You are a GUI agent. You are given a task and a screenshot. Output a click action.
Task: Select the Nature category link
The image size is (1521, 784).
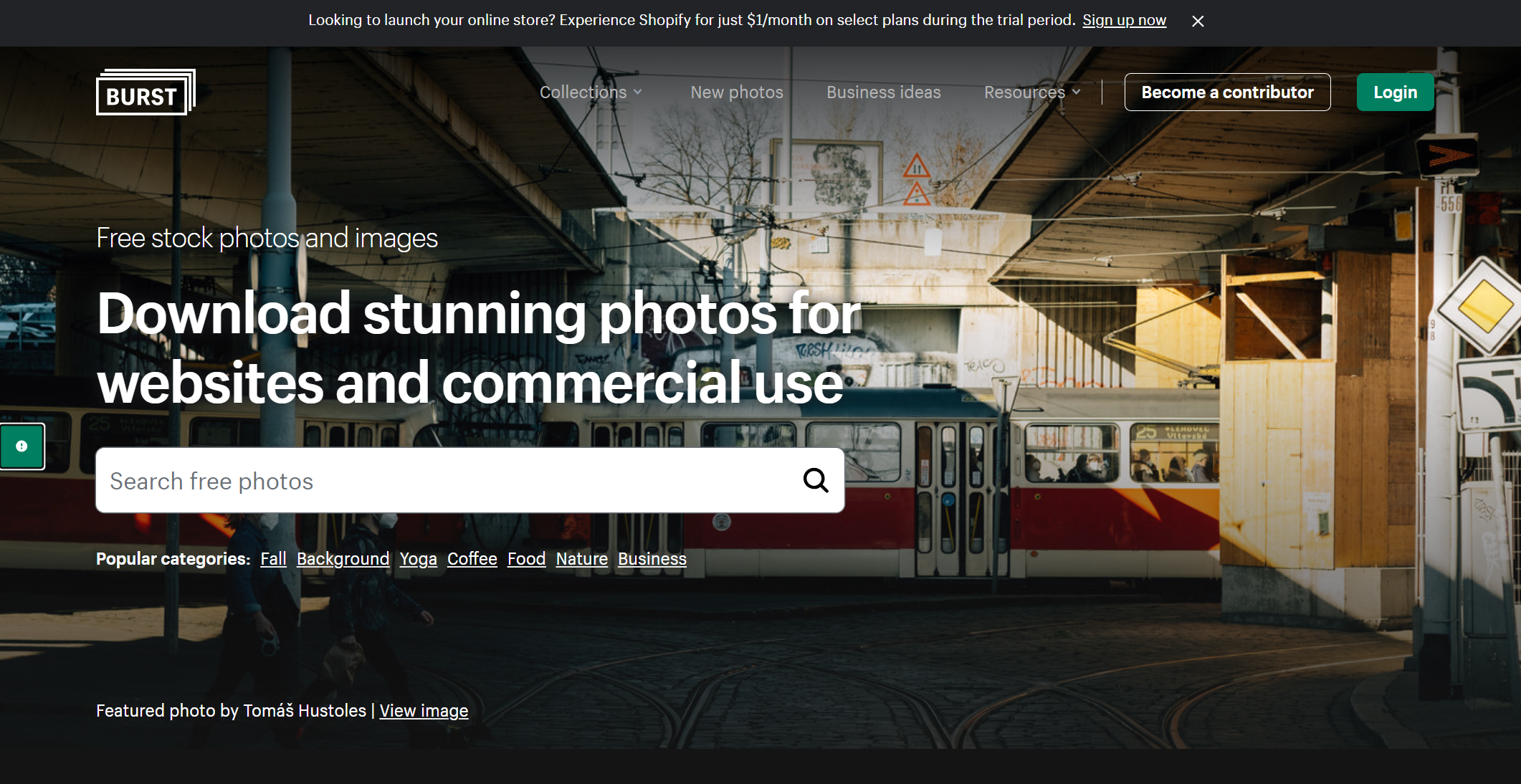pyautogui.click(x=581, y=559)
